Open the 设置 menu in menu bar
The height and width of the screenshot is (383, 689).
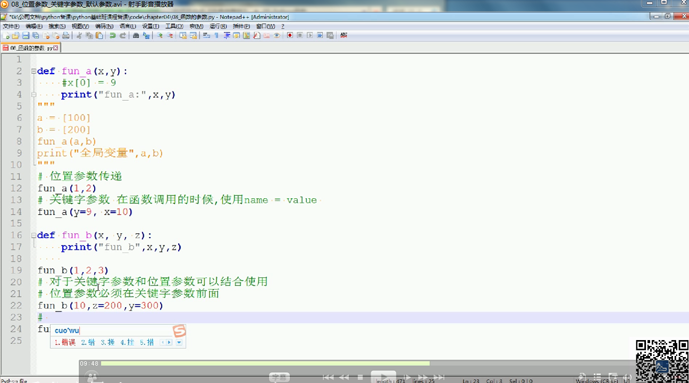tap(150, 26)
